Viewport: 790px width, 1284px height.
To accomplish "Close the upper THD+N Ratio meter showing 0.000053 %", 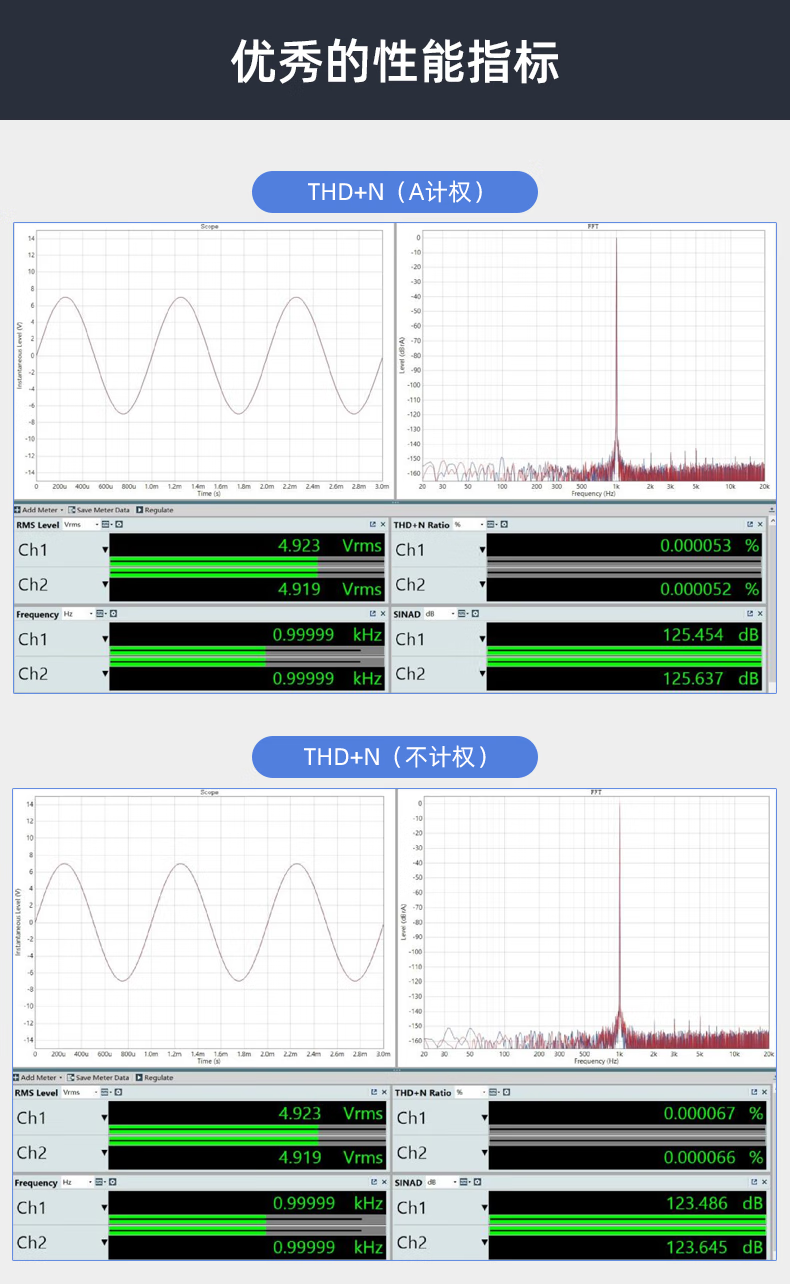I will click(759, 525).
